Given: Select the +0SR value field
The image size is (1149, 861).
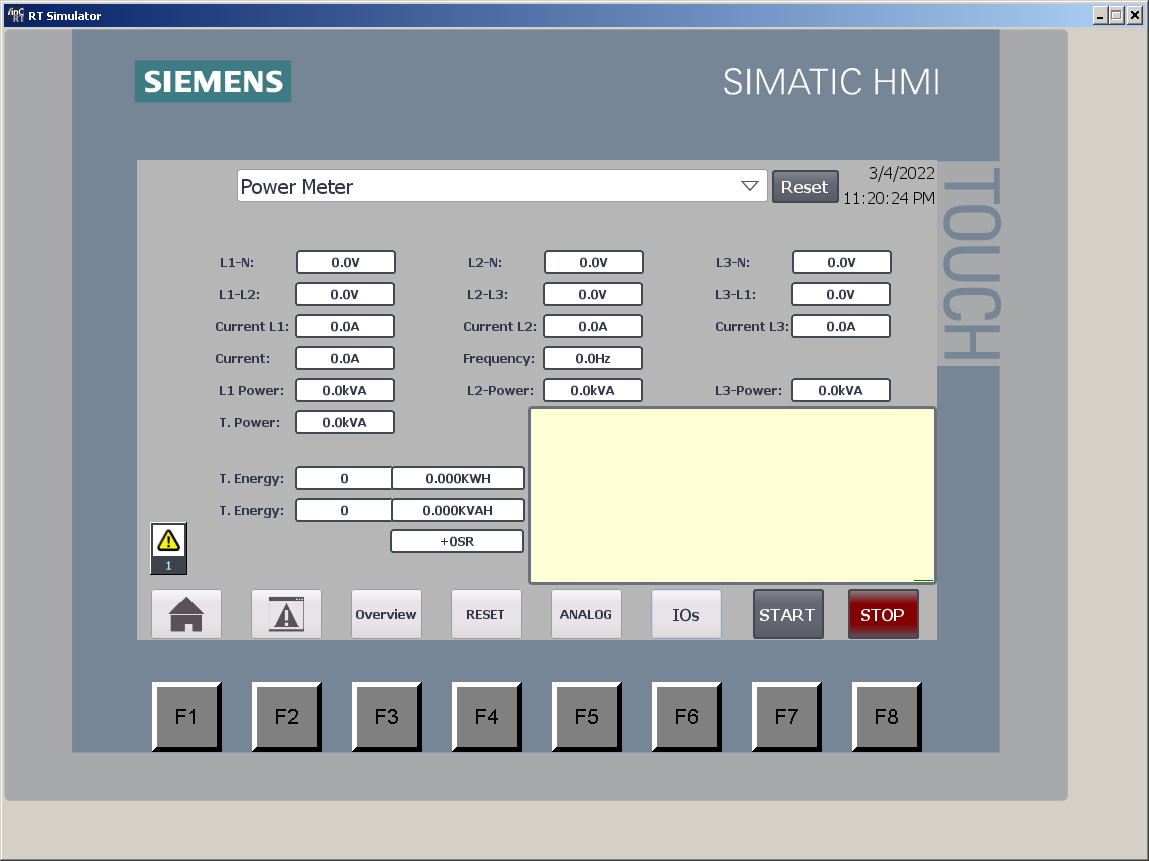Looking at the screenshot, I should coord(457,541).
